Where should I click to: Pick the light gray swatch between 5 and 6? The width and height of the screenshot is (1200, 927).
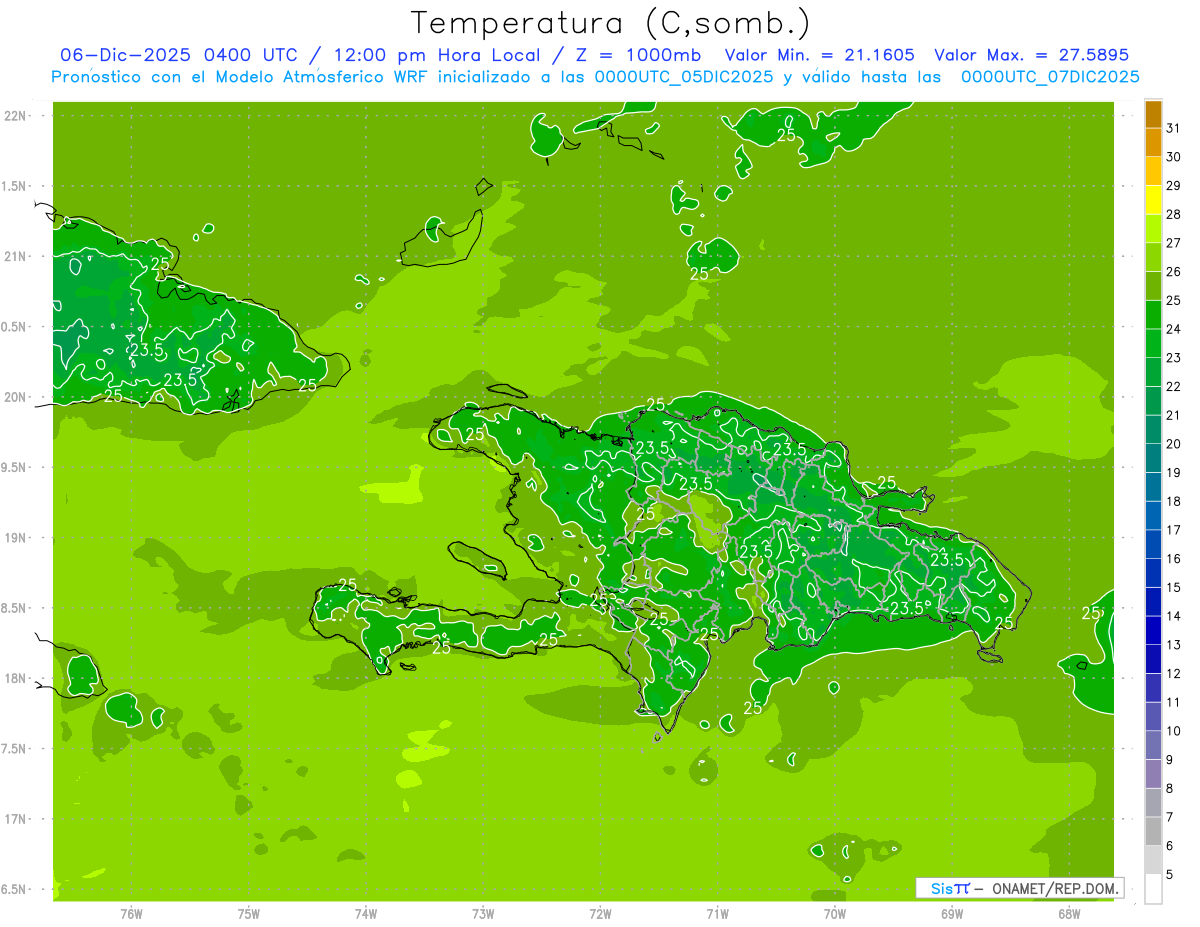[1153, 860]
